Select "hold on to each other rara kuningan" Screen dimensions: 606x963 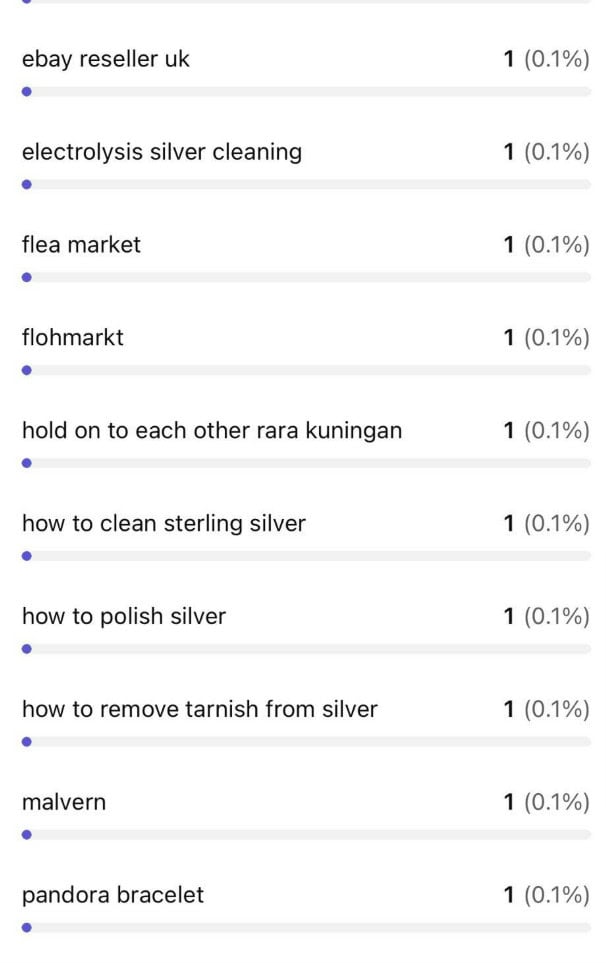coord(212,431)
